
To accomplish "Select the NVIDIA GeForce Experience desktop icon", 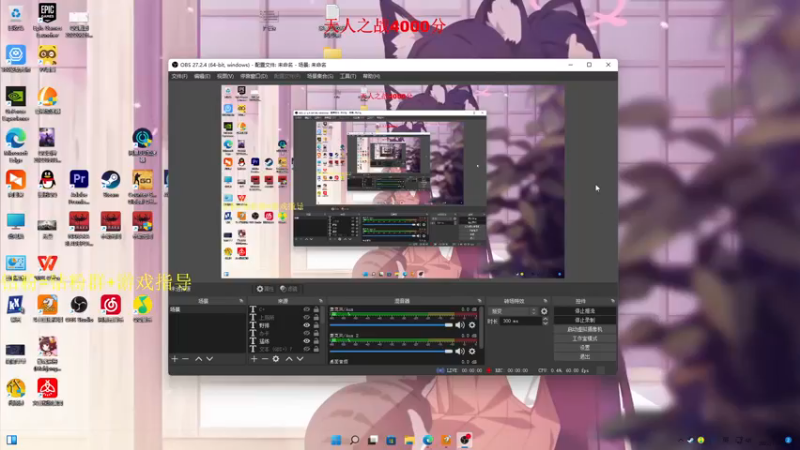I will pyautogui.click(x=16, y=104).
